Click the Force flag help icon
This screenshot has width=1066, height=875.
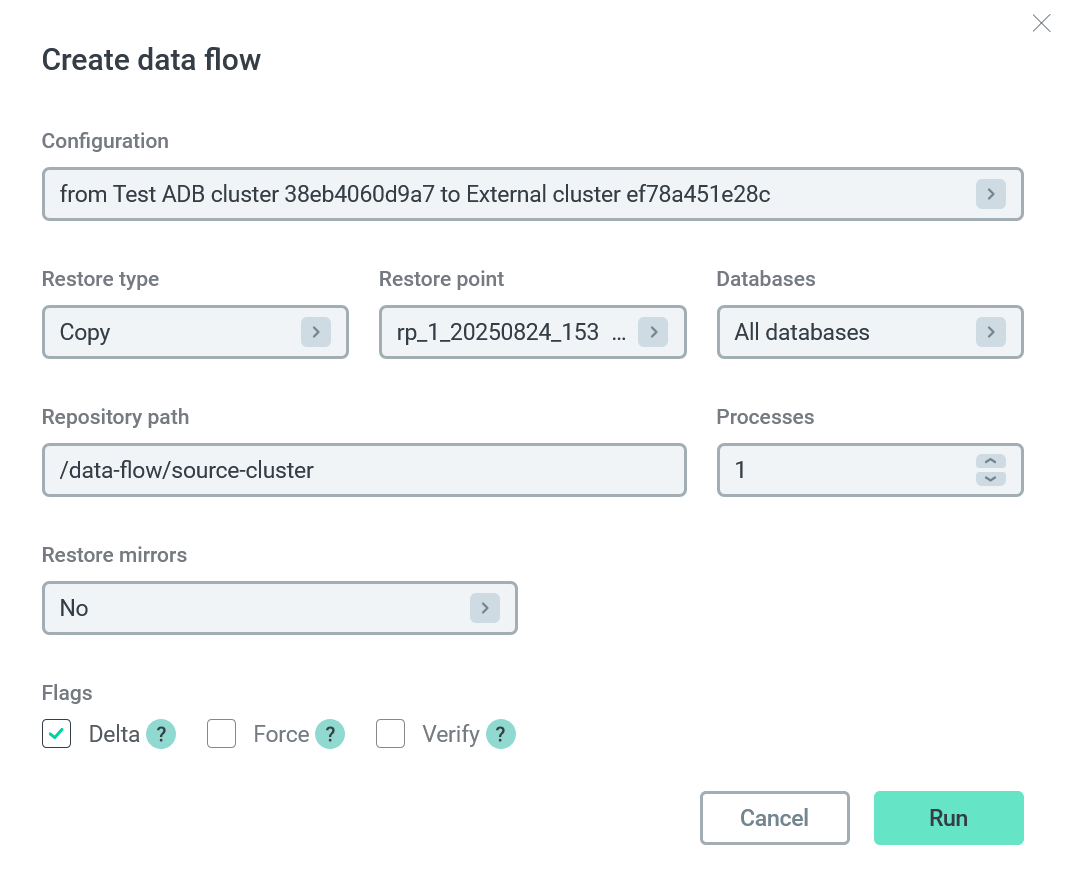330,734
